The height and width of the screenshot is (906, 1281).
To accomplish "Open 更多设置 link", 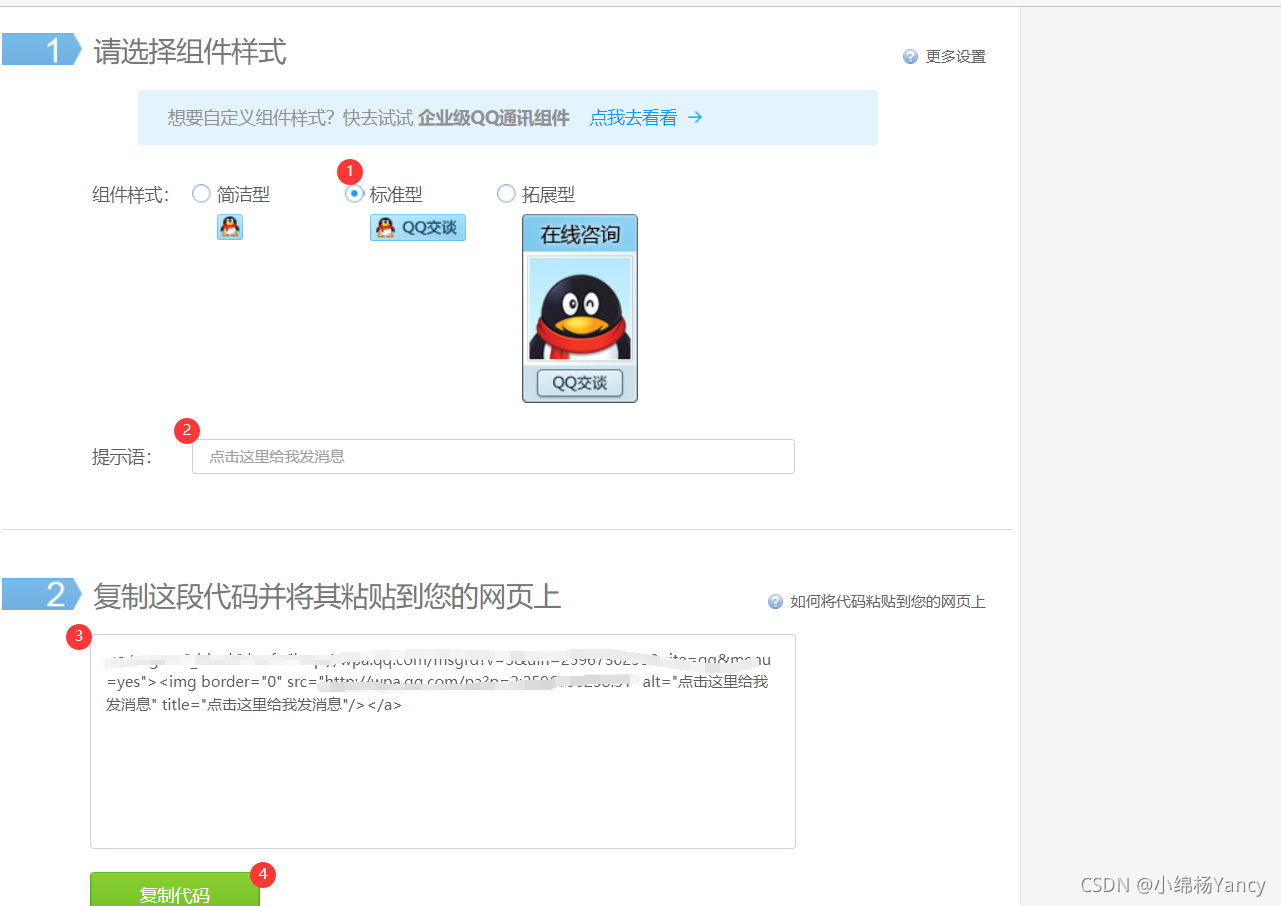I will pyautogui.click(x=956, y=57).
